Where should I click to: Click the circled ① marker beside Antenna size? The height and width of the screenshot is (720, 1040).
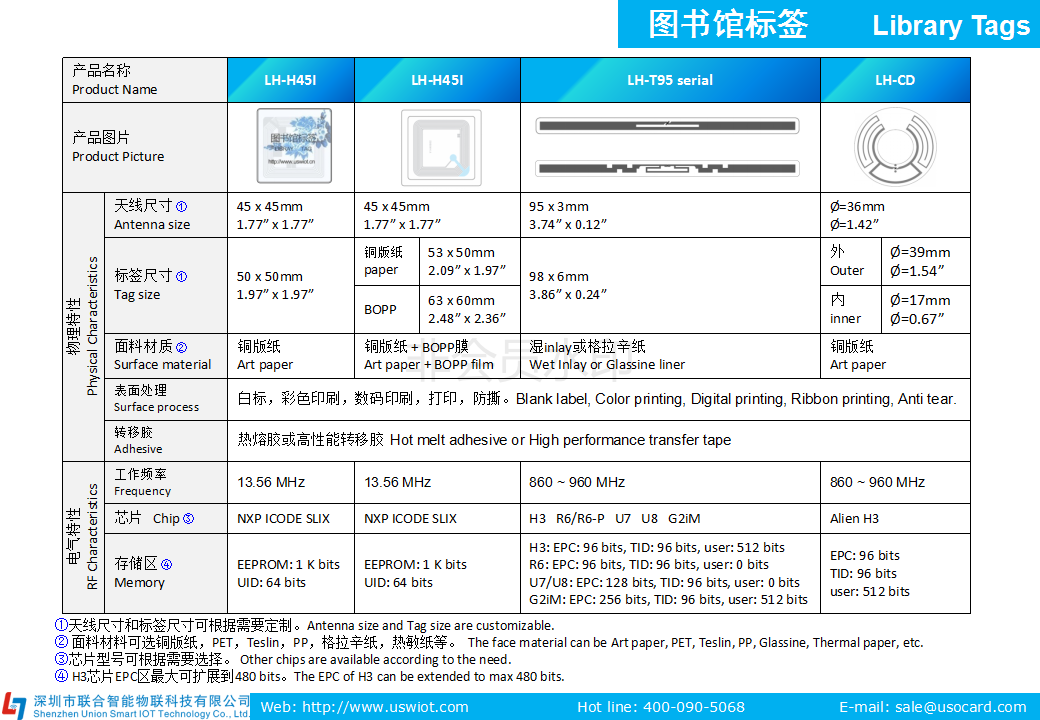[x=181, y=207]
